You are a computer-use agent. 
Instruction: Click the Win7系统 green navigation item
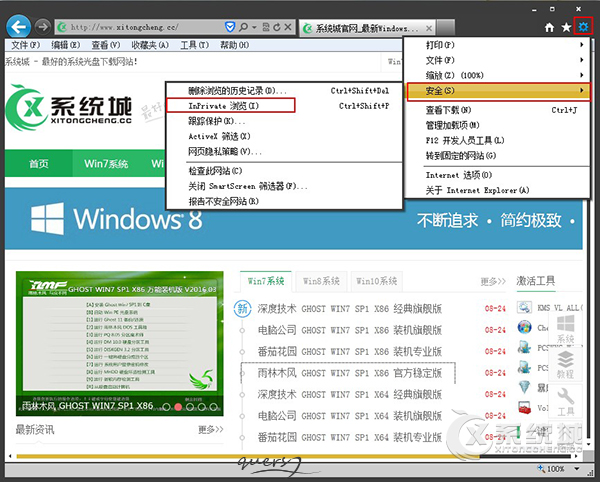[x=106, y=163]
